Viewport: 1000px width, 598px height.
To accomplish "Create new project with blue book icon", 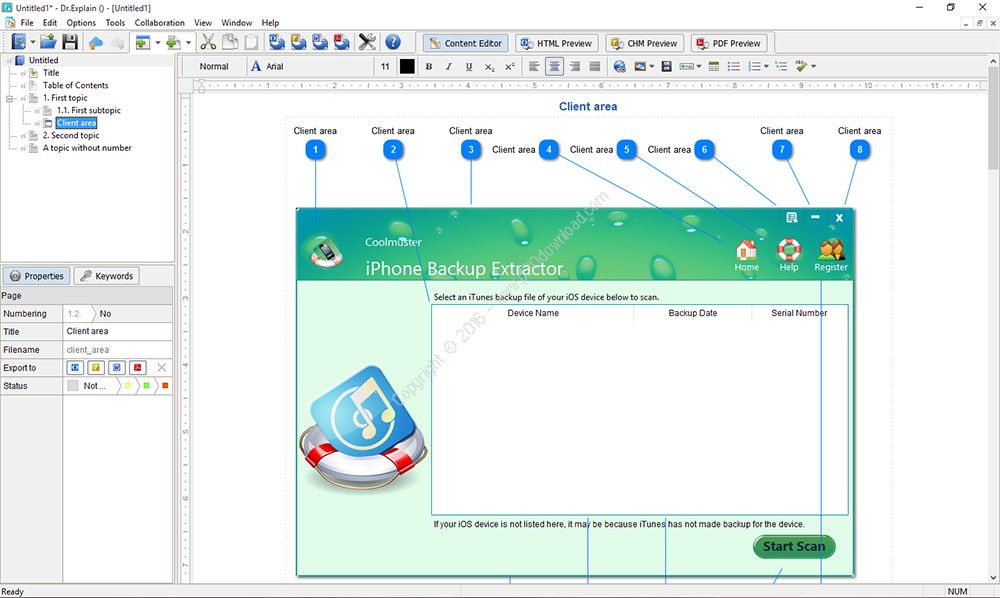I will pos(18,42).
